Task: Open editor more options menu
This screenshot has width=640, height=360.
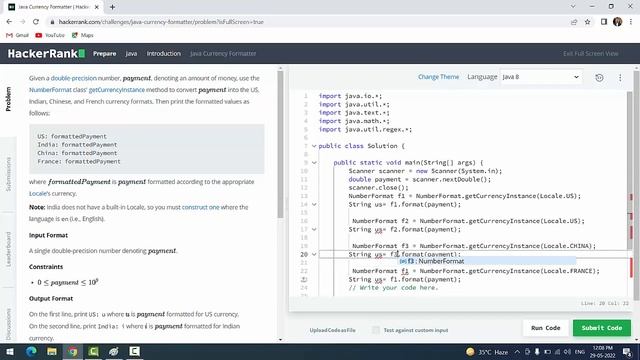Action: [x=620, y=78]
